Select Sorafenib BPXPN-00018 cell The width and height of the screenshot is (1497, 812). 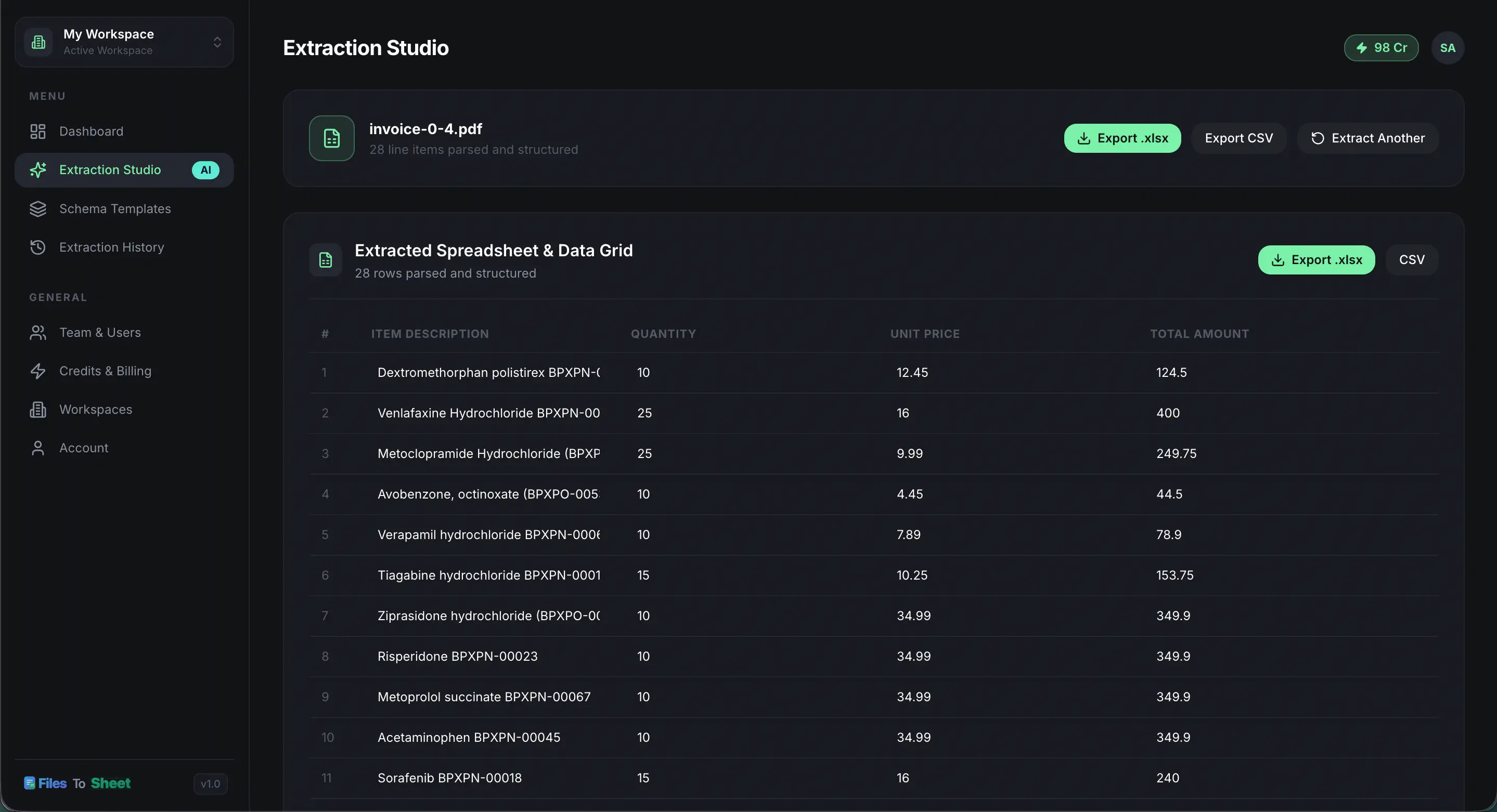tap(489, 778)
